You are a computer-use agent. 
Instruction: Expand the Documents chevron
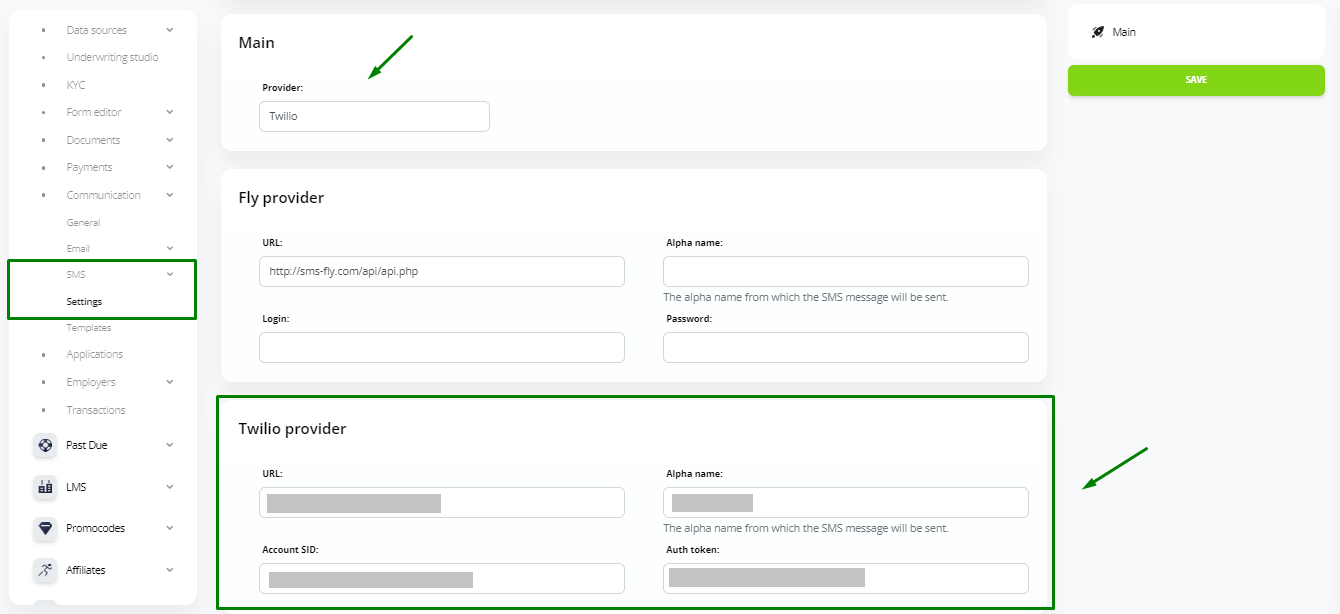[x=170, y=140]
